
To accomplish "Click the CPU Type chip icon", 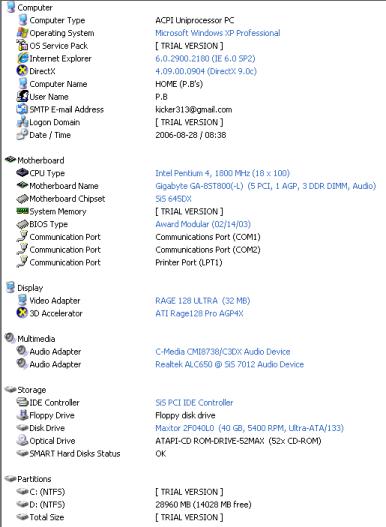I will (22, 173).
